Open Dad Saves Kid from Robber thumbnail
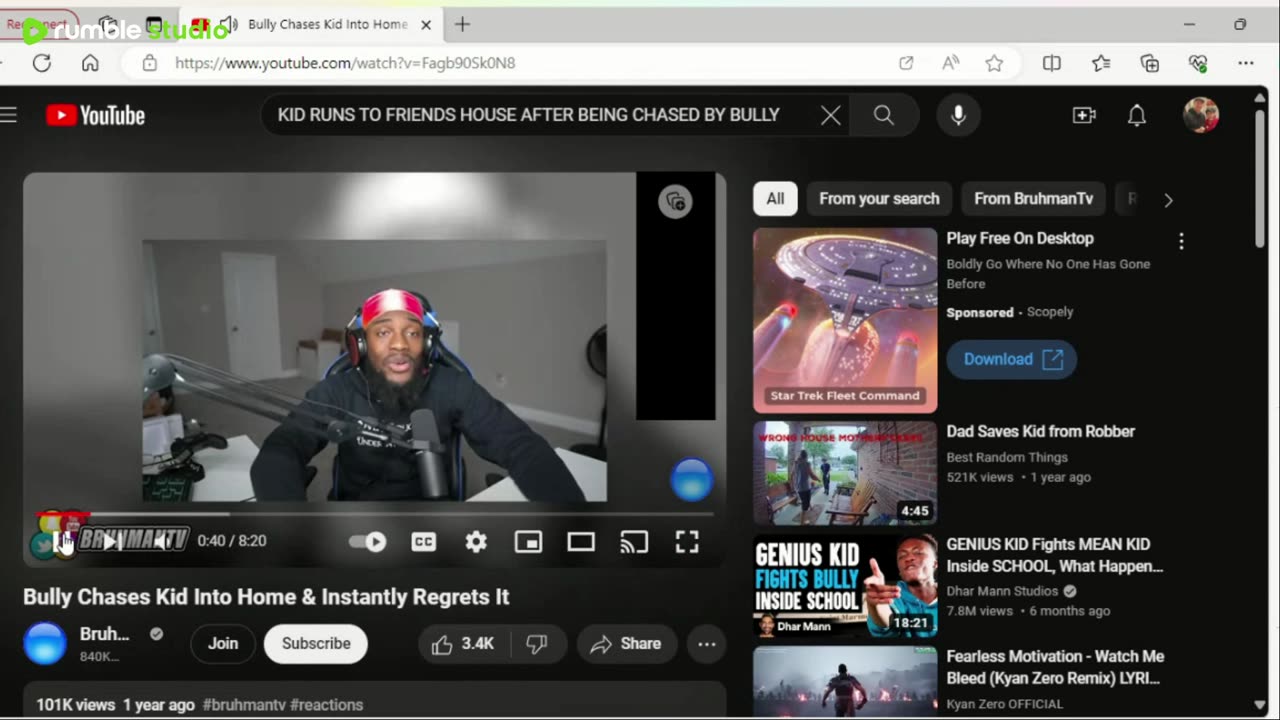This screenshot has width=1280, height=720. [x=845, y=473]
